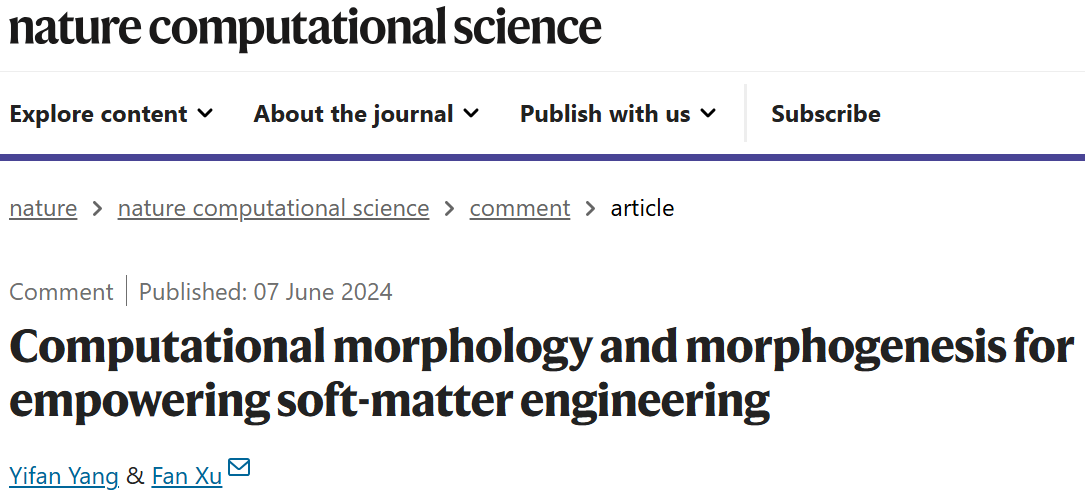Viewport: 1085px width, 498px height.
Task: Open author Yifan Yang's link
Action: coord(64,477)
